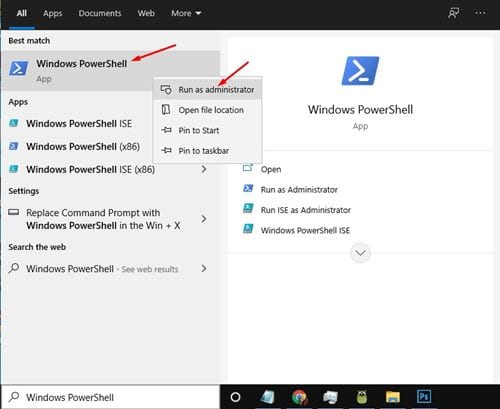This screenshot has height=409, width=500.
Task: Click the Windows PowerShell ISE action icon
Action: 248,229
